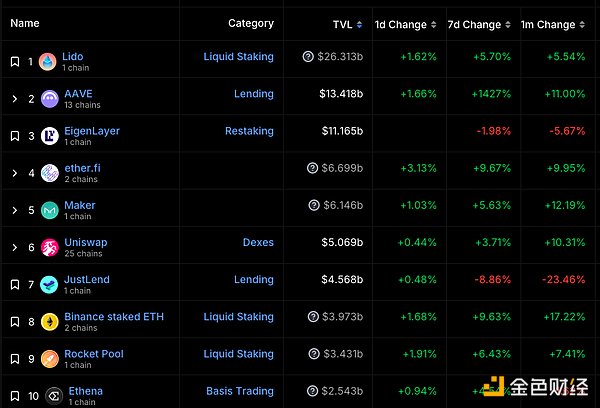600x408 pixels.
Task: Click the Binance staked ETH logo
Action: [48, 321]
